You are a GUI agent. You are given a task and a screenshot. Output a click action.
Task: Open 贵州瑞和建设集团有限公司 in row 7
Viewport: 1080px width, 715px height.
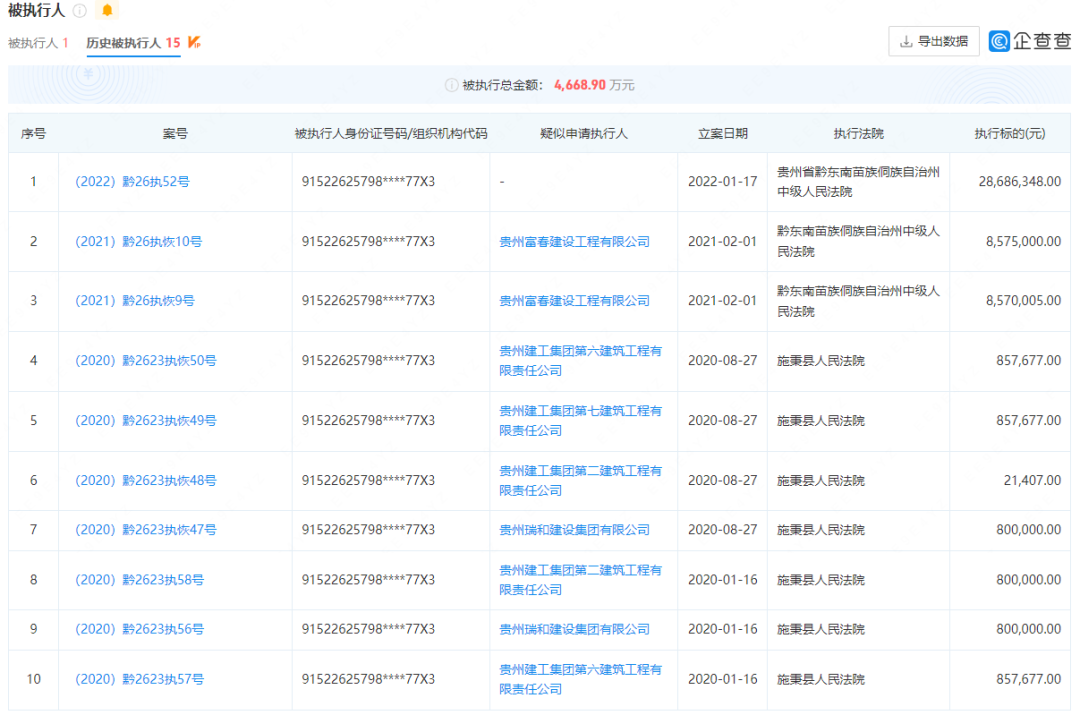[574, 530]
